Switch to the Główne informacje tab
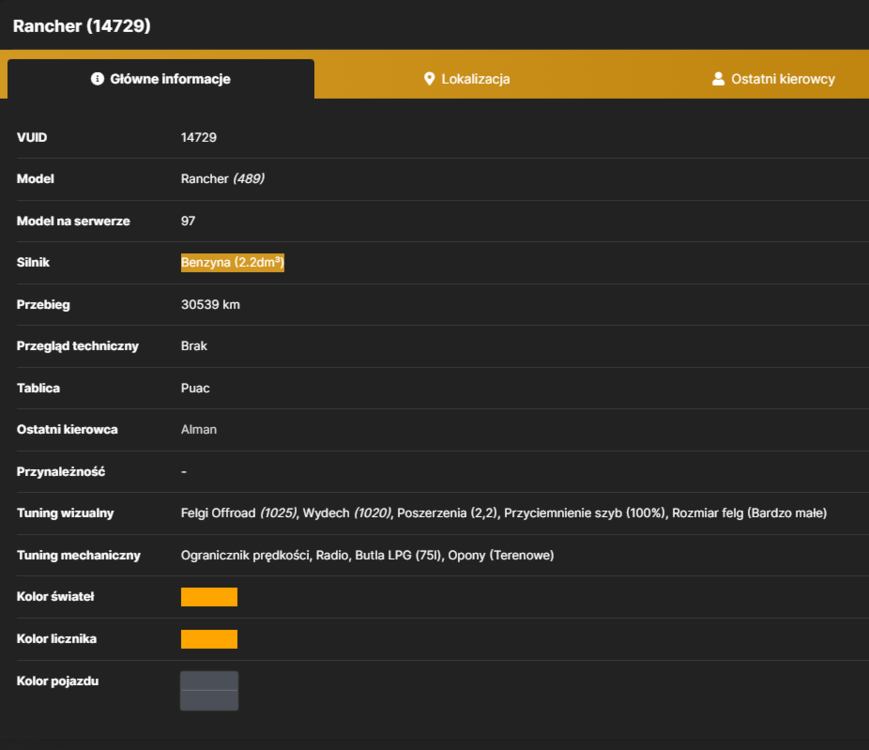Screen dimensions: 869x750 pos(161,79)
